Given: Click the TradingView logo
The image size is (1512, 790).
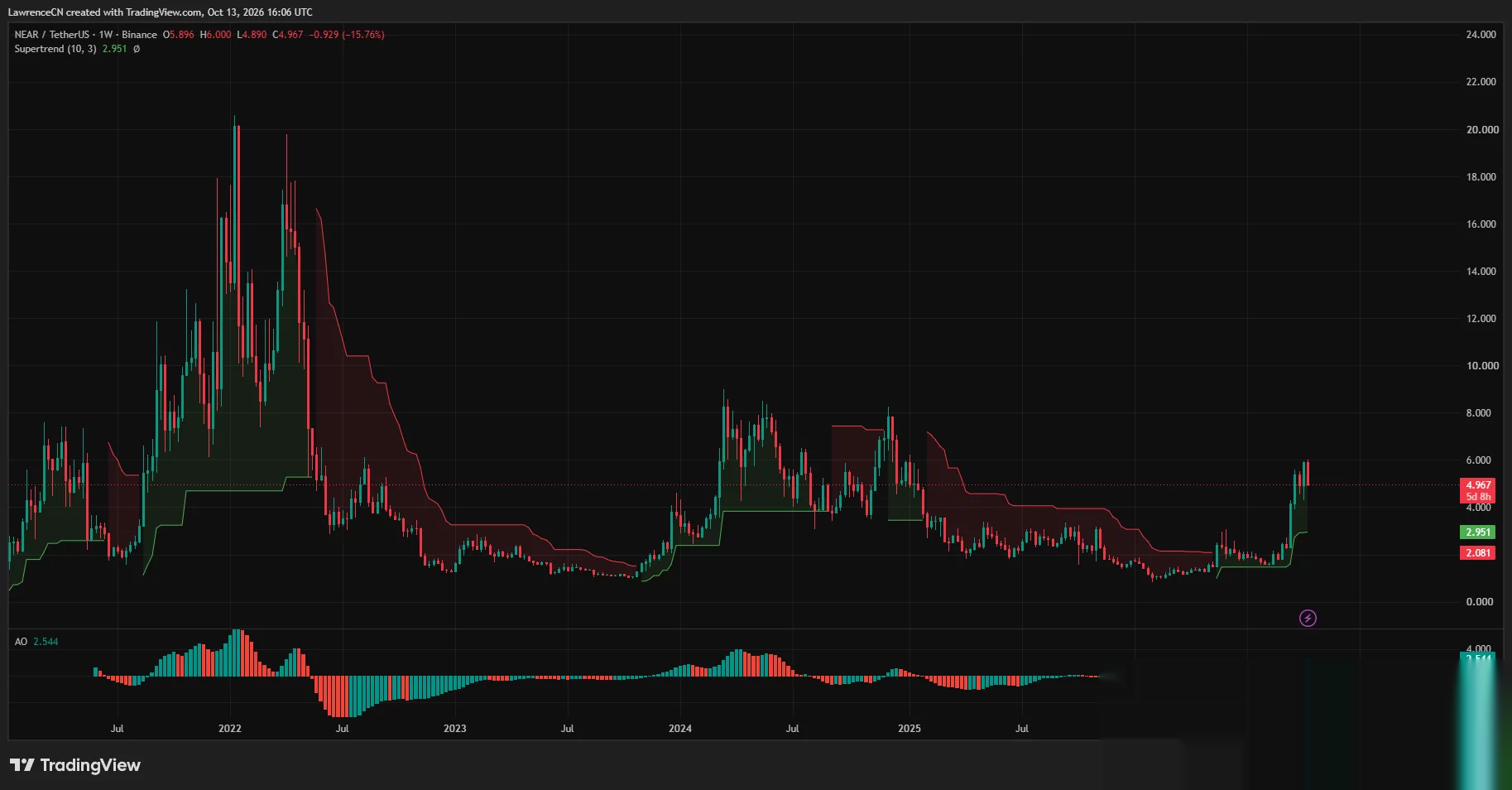Looking at the screenshot, I should tap(75, 765).
